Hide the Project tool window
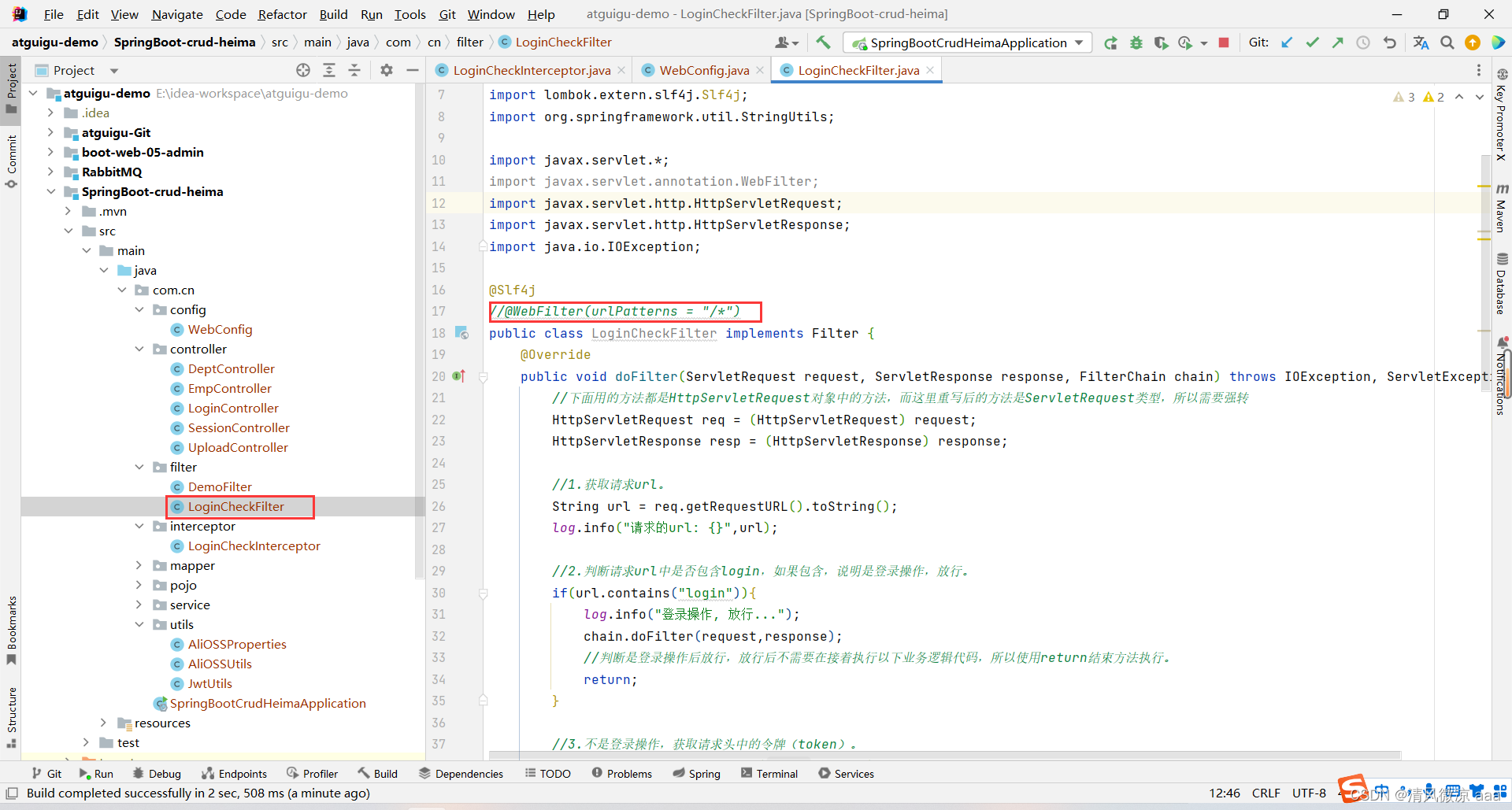 tap(412, 70)
